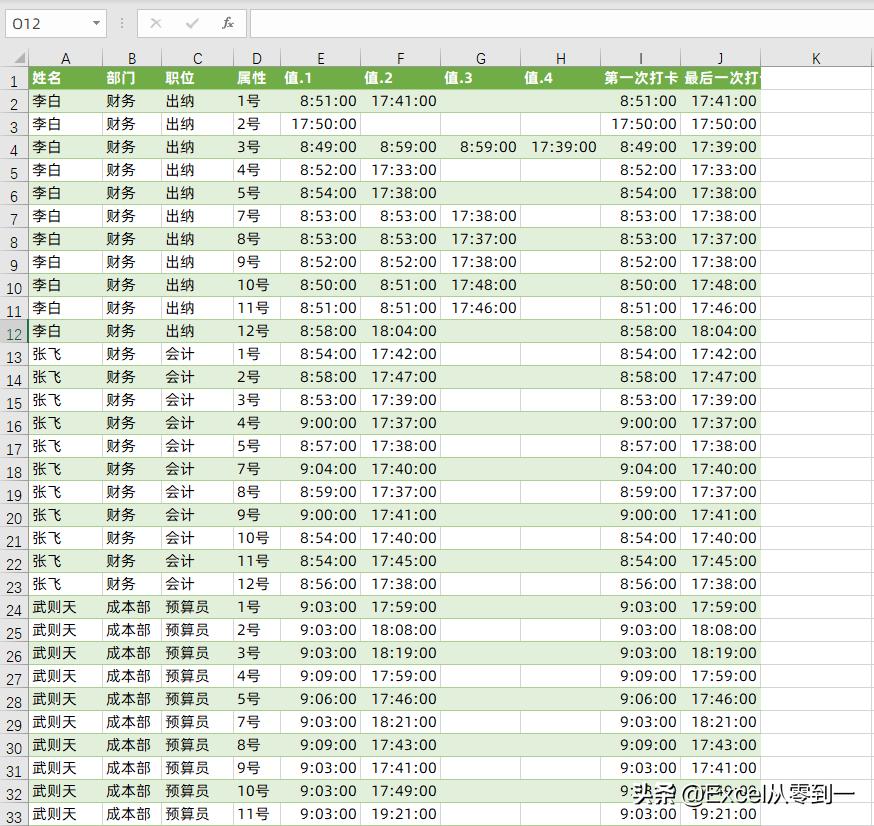Select column header A
The image size is (874, 826).
66,55
